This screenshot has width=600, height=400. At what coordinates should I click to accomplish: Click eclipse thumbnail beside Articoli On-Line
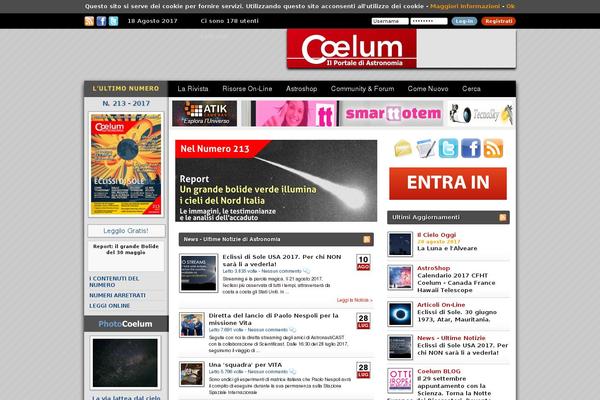[x=400, y=314]
